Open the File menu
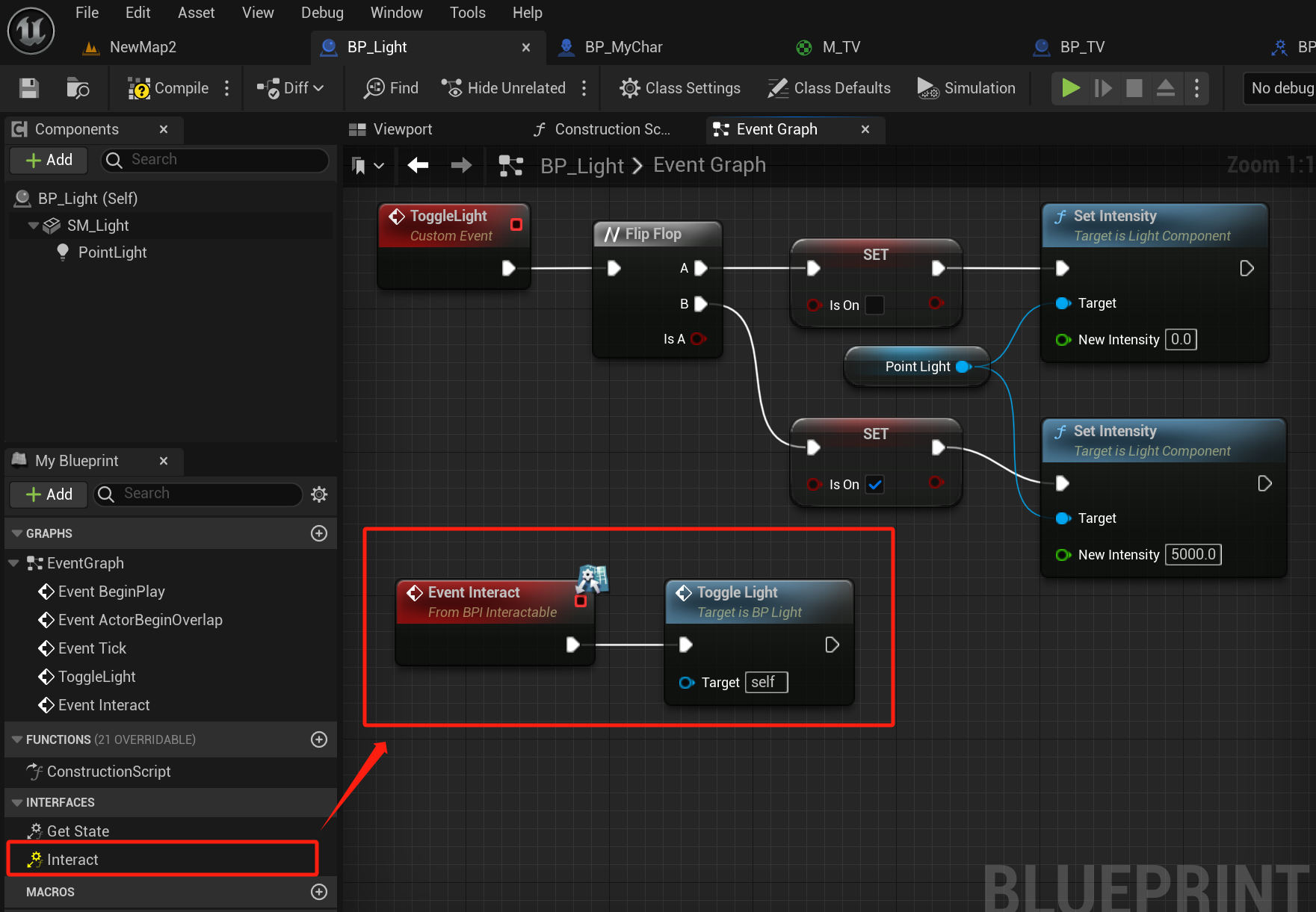This screenshot has height=912, width=1316. click(87, 13)
